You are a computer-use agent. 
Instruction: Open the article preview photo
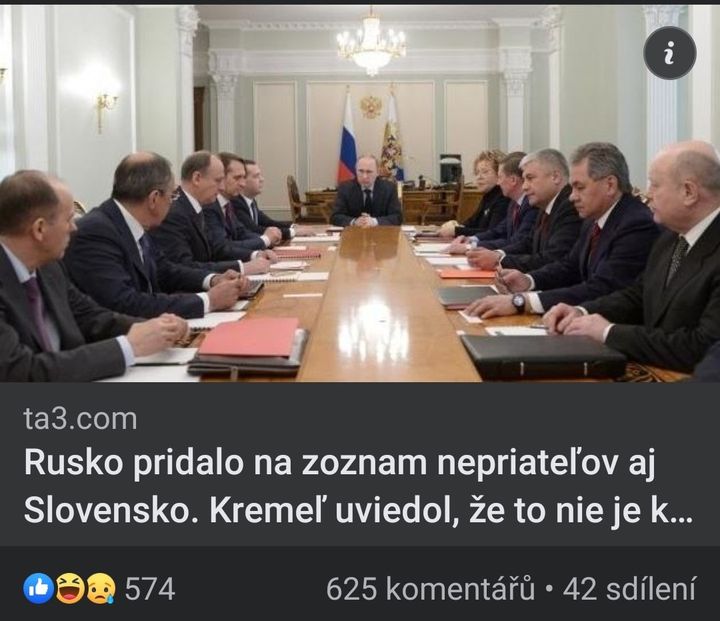(360, 193)
